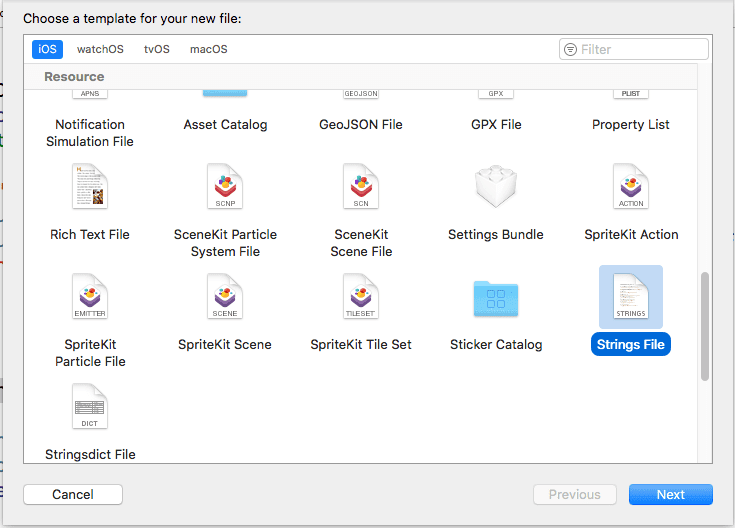
Task: Choose the SceneKit Particle System File icon
Action: [225, 187]
